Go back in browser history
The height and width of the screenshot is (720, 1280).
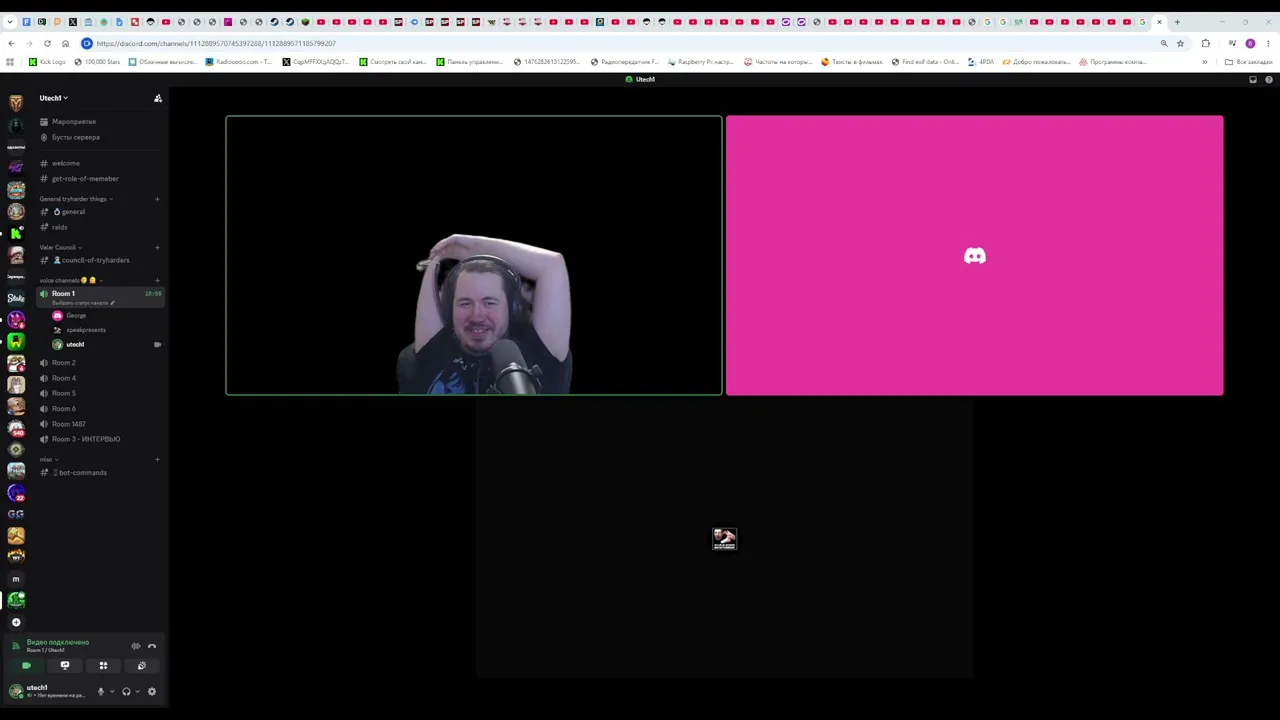point(11,43)
